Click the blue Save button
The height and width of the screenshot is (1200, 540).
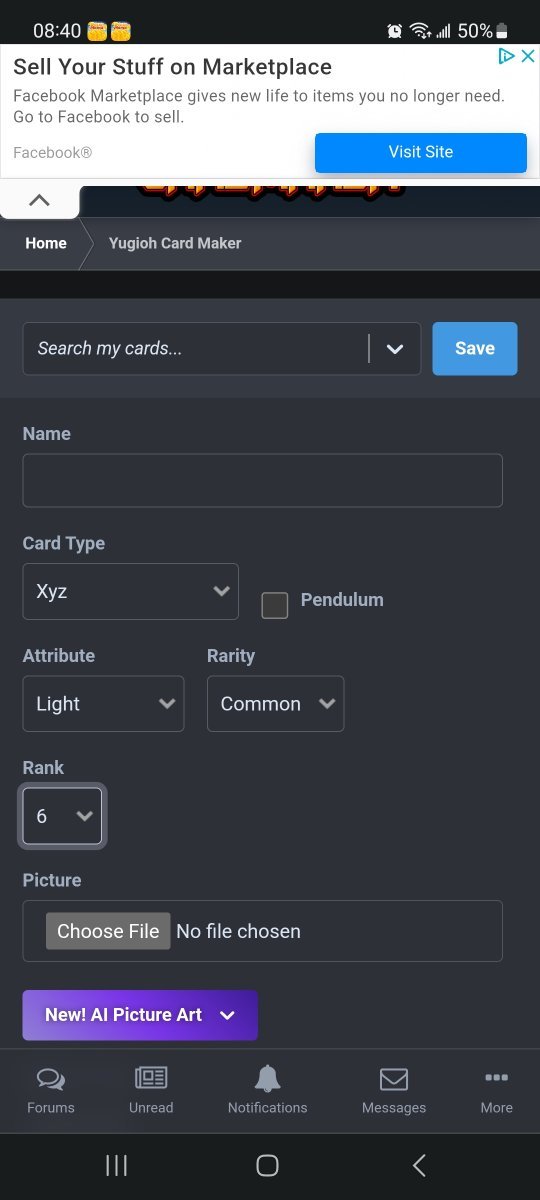click(x=475, y=348)
